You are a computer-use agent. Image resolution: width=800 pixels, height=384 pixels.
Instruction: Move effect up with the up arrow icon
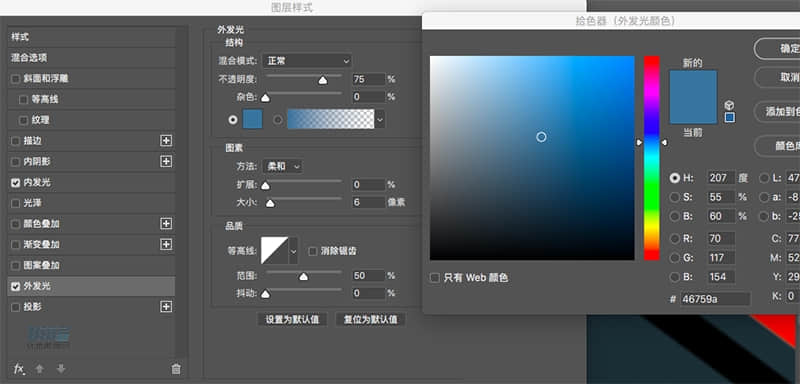coord(39,369)
